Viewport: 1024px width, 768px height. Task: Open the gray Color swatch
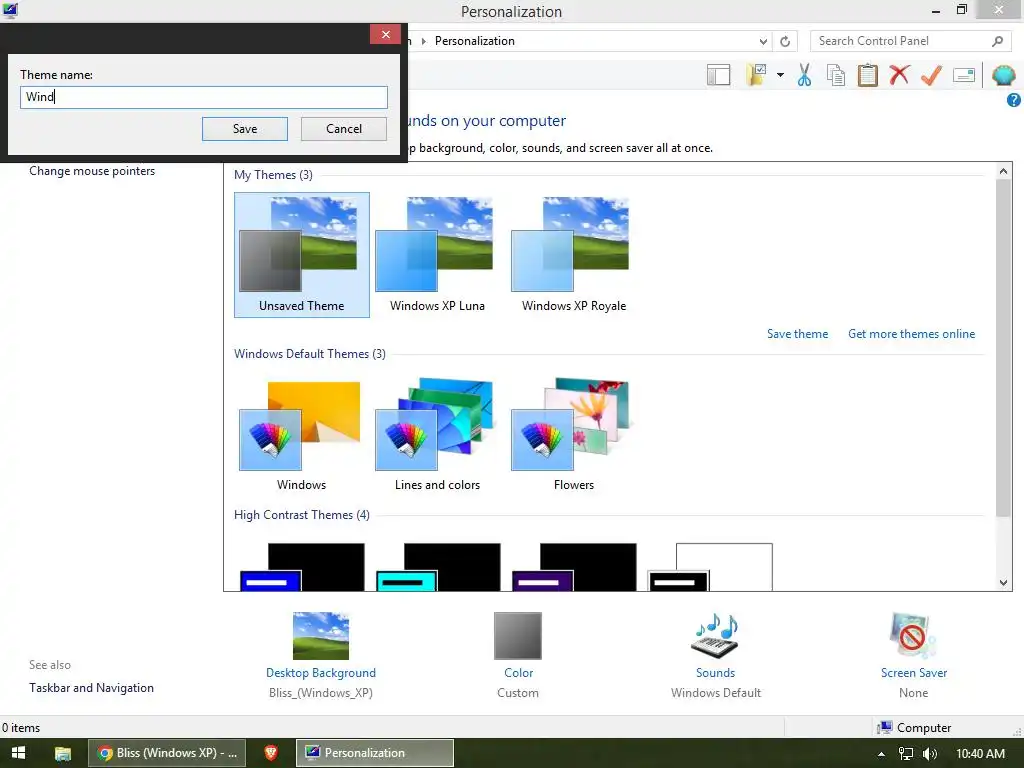point(518,635)
